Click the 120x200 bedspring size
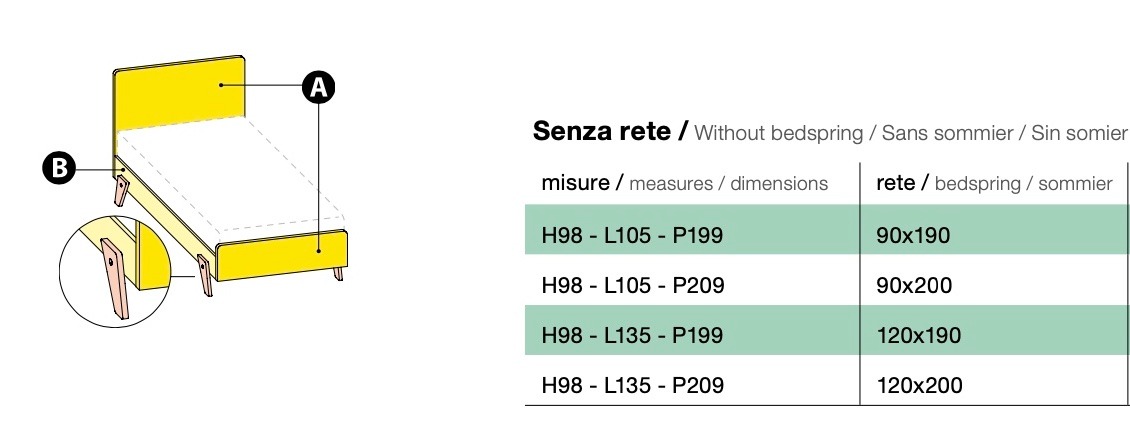Viewport: 1130px width, 446px height. (x=918, y=385)
